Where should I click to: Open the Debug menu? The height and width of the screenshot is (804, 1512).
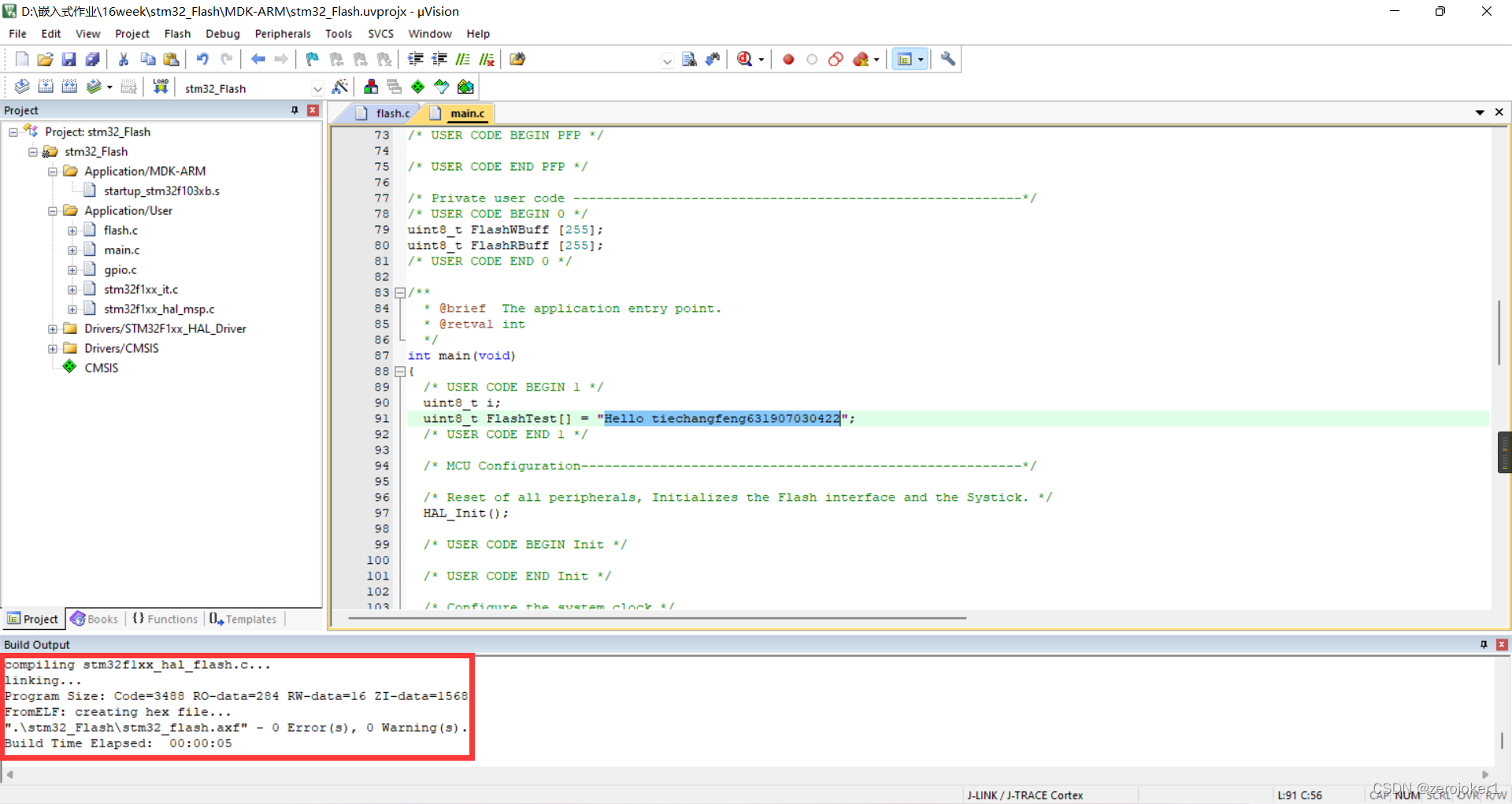pyautogui.click(x=223, y=34)
